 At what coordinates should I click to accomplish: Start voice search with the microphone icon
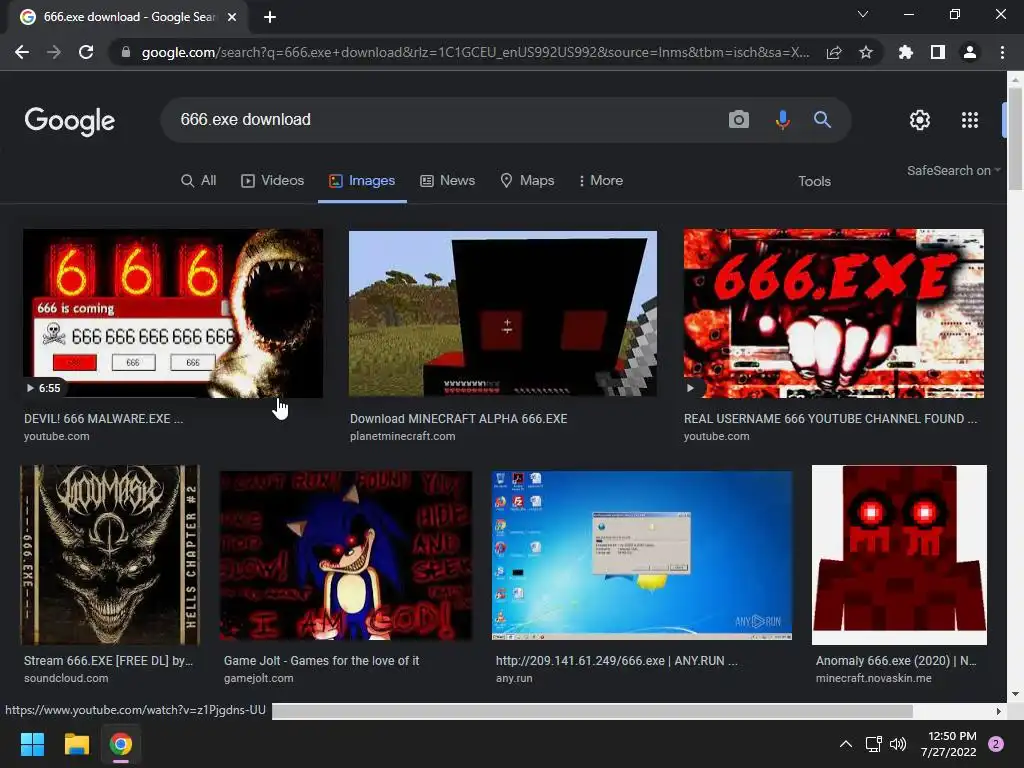(x=782, y=120)
